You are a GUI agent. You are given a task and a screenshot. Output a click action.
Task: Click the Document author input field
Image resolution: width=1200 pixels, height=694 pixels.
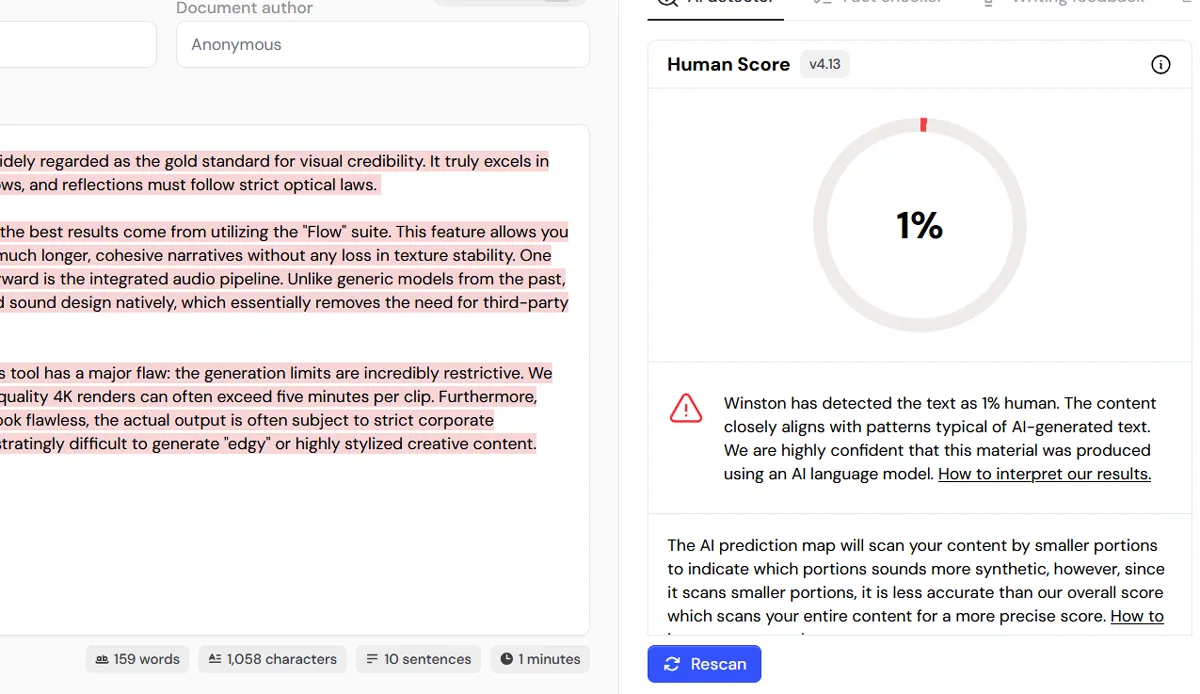point(382,45)
